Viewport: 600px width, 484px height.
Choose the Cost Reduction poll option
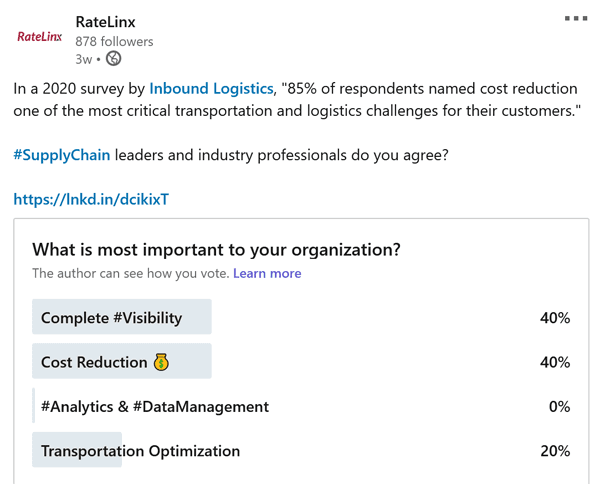[x=94, y=362]
